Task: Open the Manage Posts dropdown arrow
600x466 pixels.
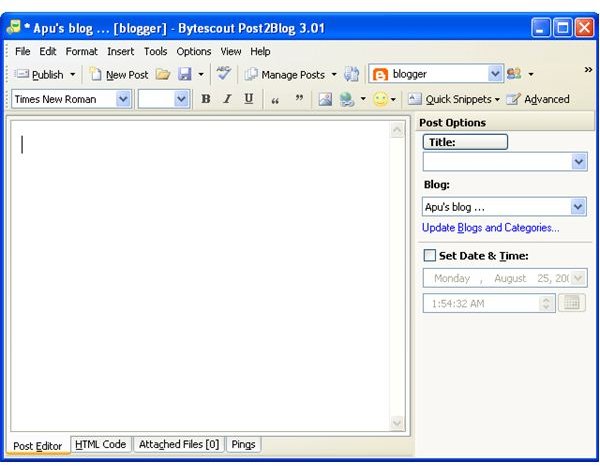Action: pos(334,74)
